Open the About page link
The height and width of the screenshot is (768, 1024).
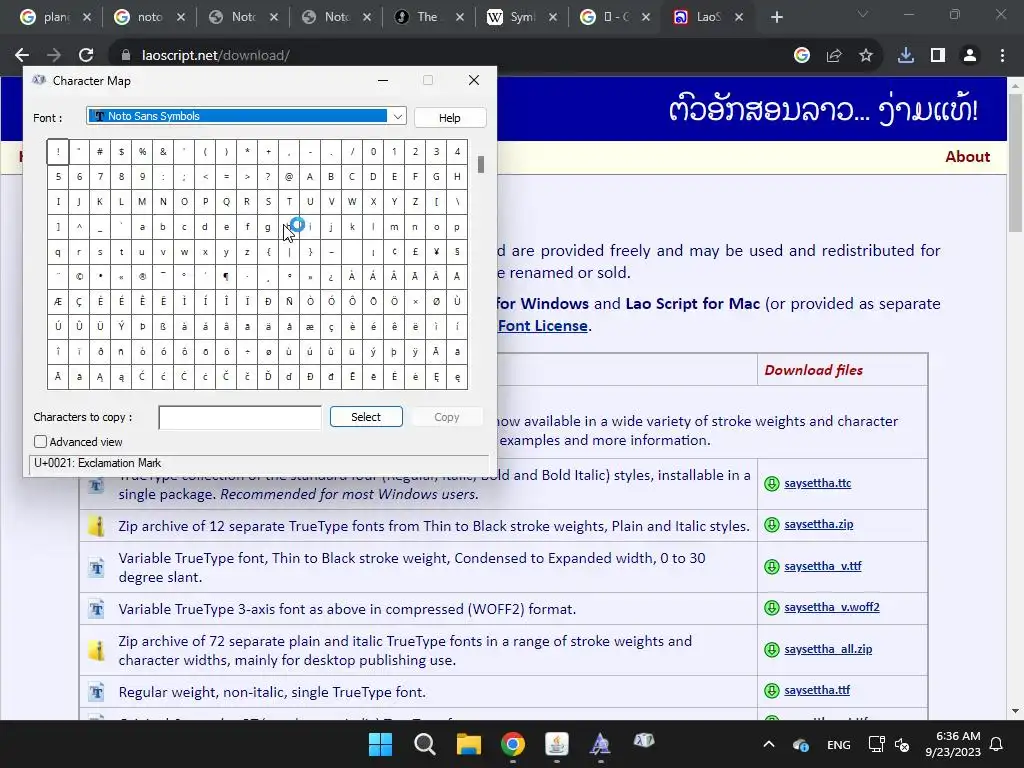967,157
